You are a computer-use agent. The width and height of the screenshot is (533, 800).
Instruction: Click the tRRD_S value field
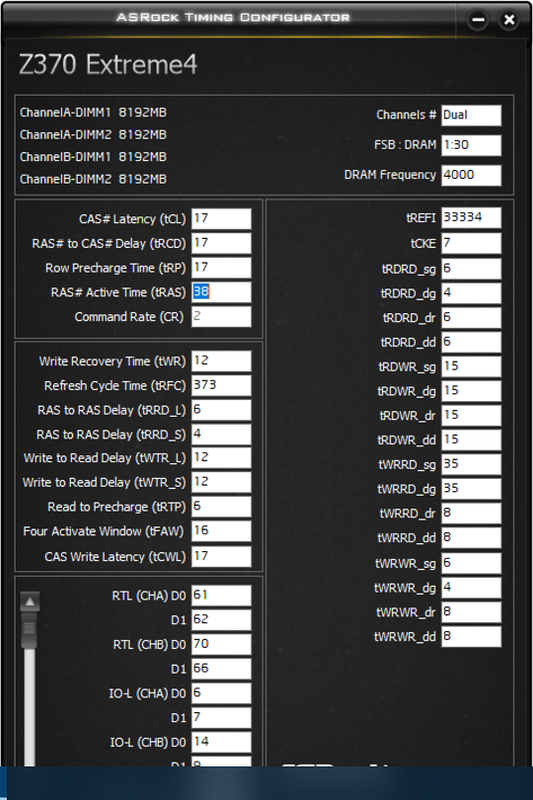click(221, 435)
